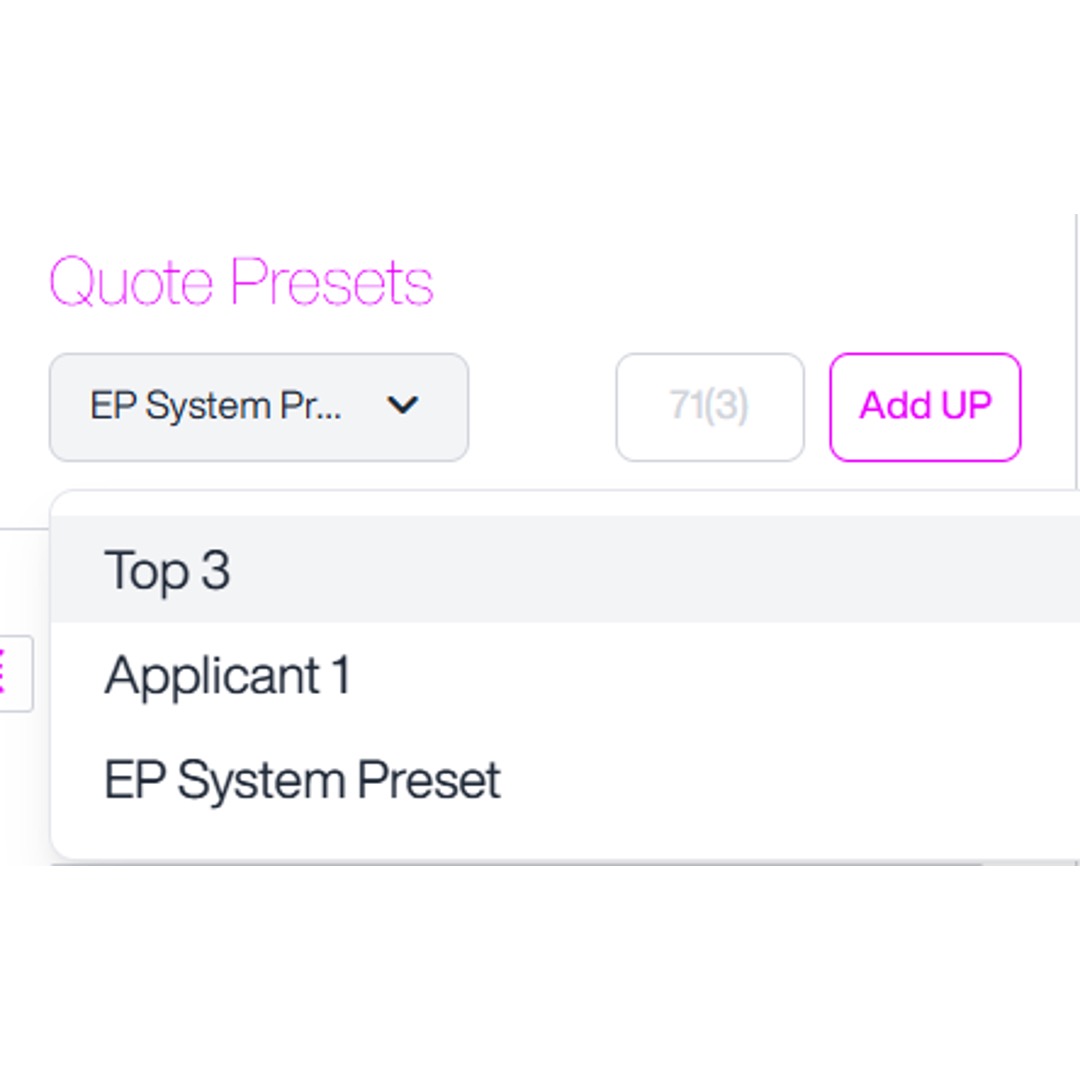Choose the Applicant 1 preset option
The image size is (1080, 1080).
pyautogui.click(x=228, y=676)
